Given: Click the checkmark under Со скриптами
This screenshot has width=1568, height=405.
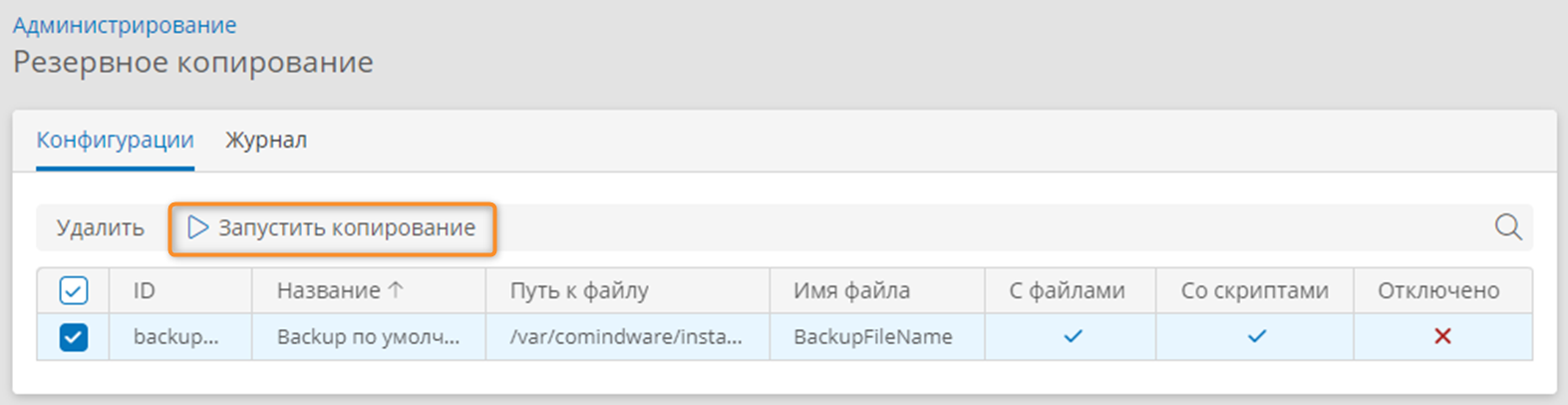Looking at the screenshot, I should click(1257, 336).
